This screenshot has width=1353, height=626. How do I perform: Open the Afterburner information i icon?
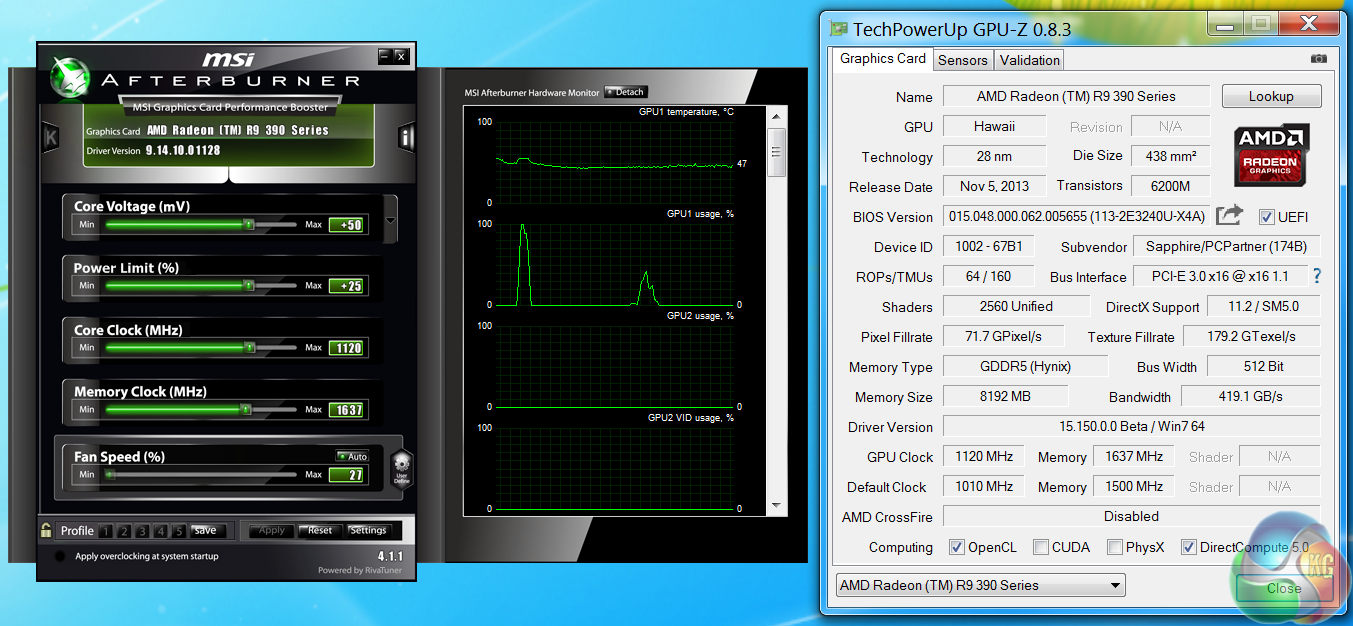tap(406, 137)
